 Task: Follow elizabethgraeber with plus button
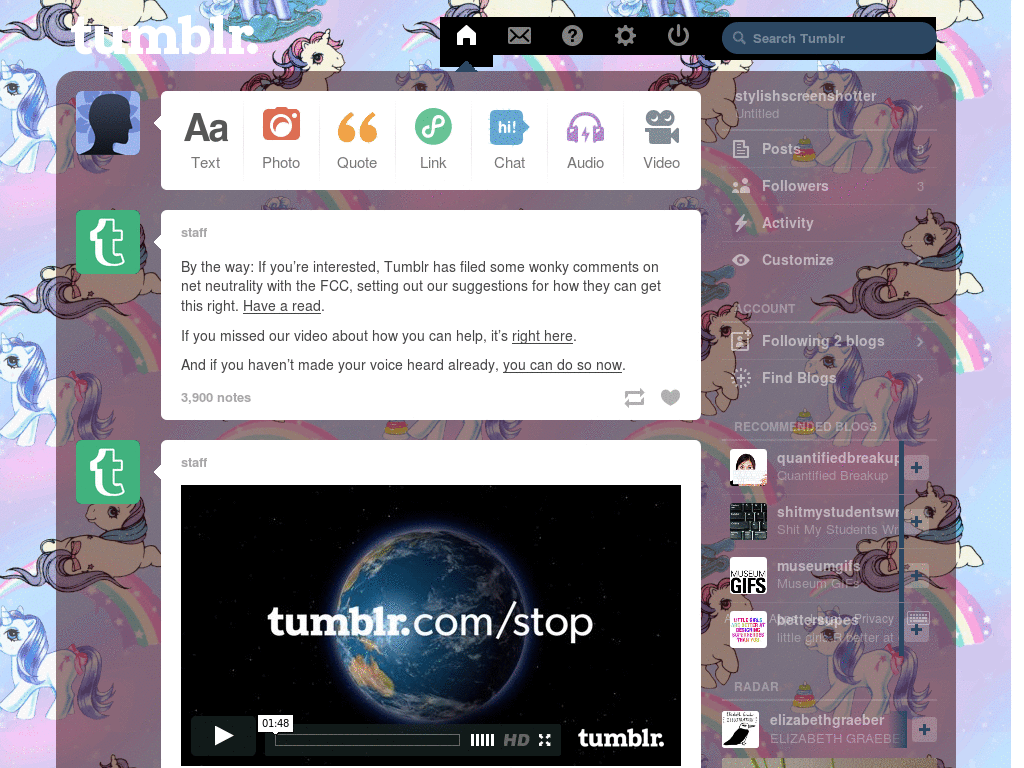tap(924, 729)
